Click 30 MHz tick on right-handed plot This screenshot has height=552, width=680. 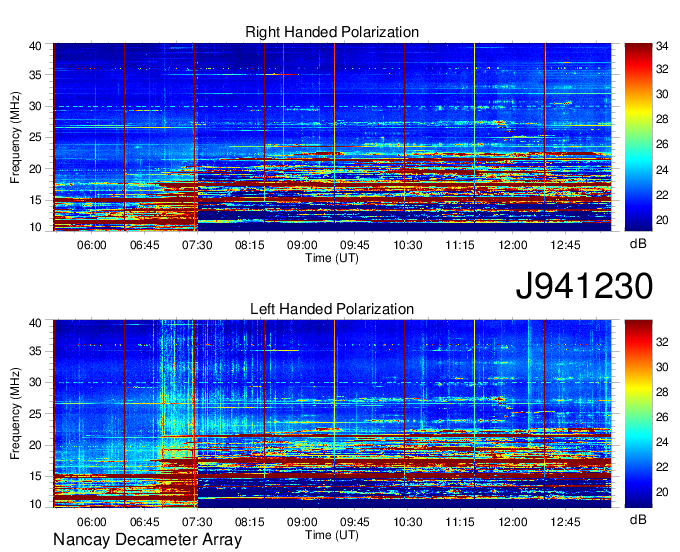36,106
